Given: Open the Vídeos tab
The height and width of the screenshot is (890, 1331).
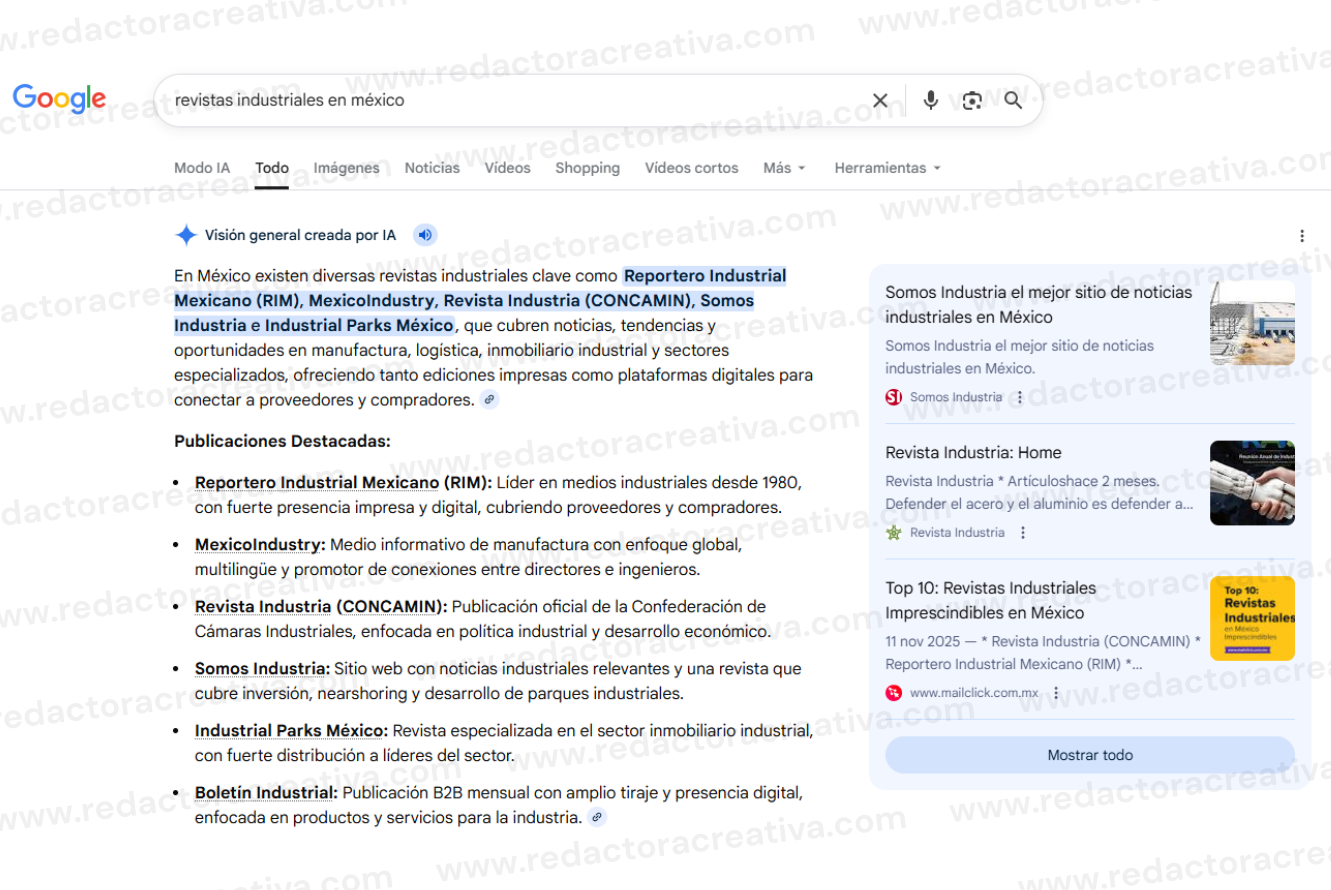Looking at the screenshot, I should pyautogui.click(x=508, y=168).
